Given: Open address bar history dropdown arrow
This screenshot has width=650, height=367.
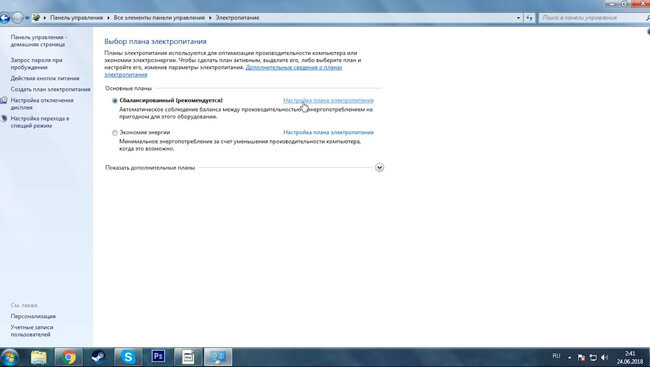Looking at the screenshot, I should (518, 18).
